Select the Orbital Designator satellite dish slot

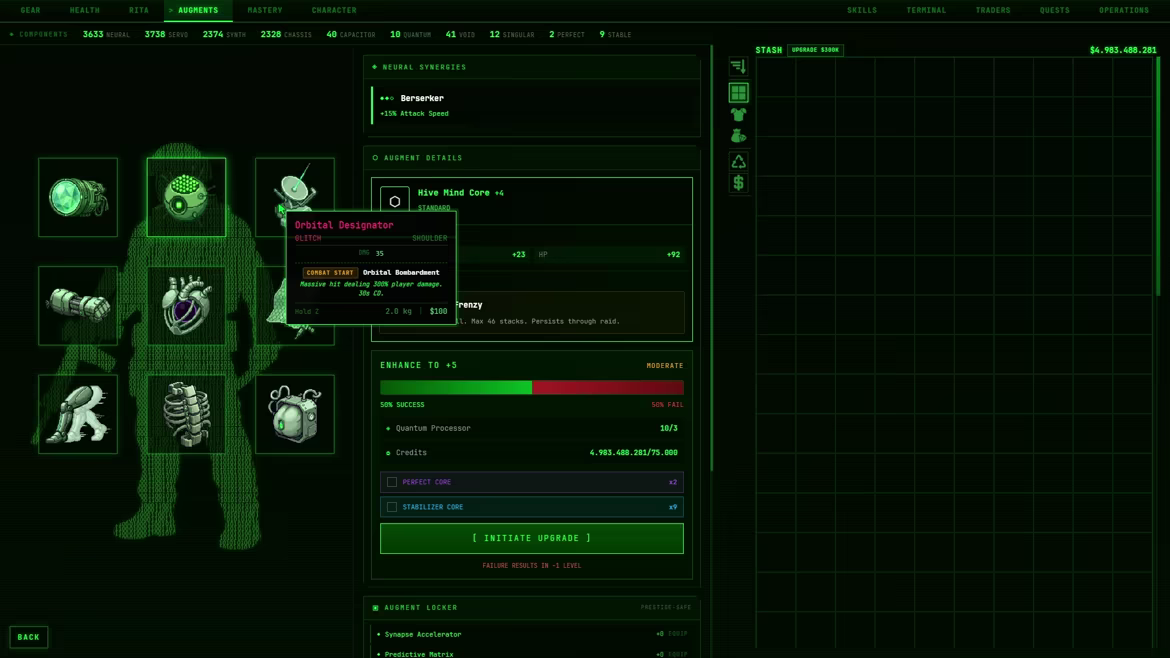(x=295, y=184)
